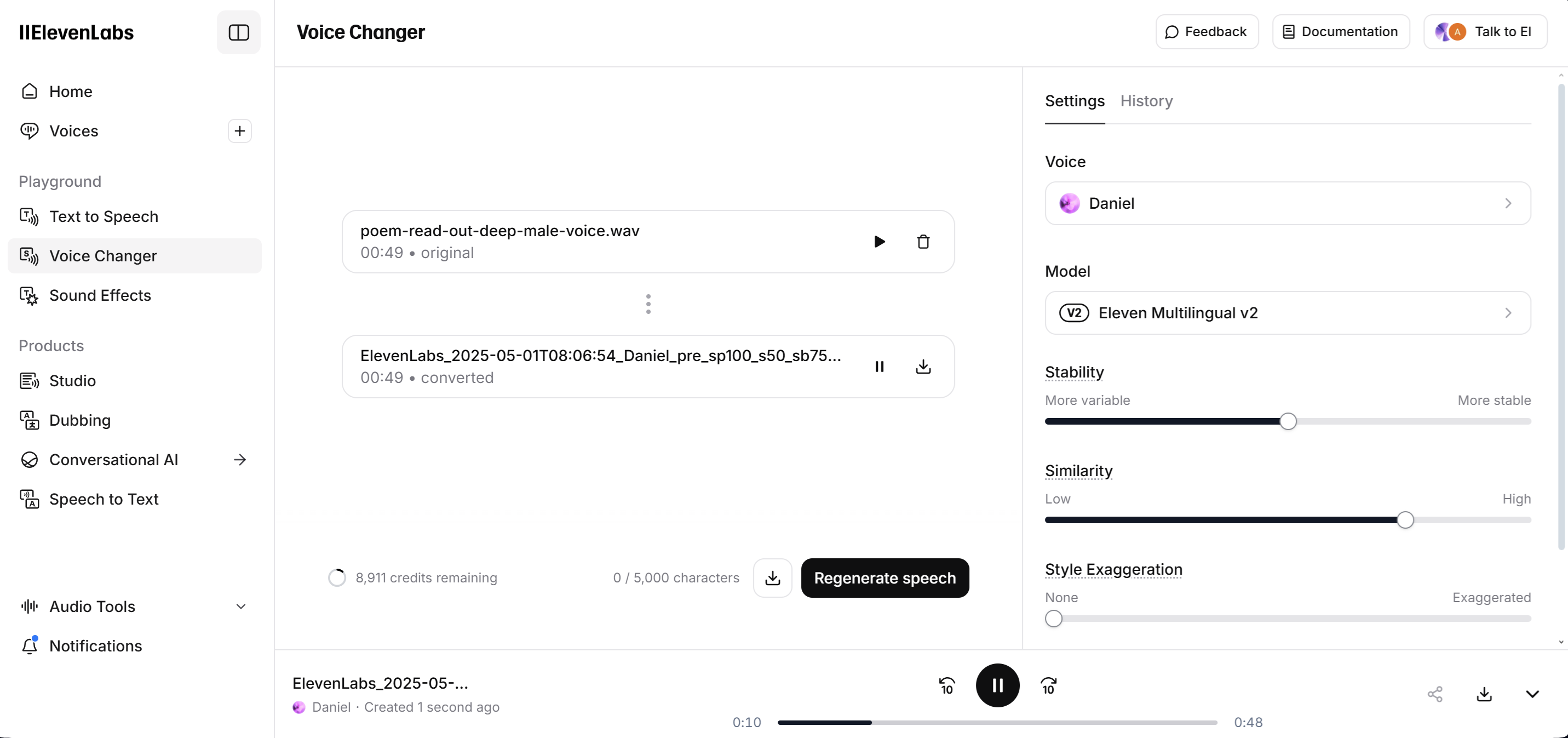Delete the original audio with trash icon
Screen dimensions: 1568x738
(923, 242)
